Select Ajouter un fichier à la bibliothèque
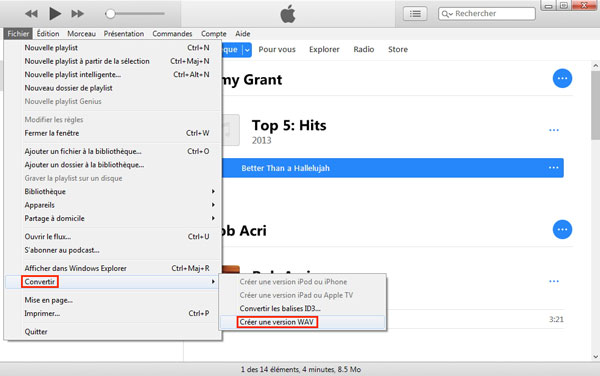Image resolution: width=600 pixels, height=376 pixels. [x=113, y=151]
